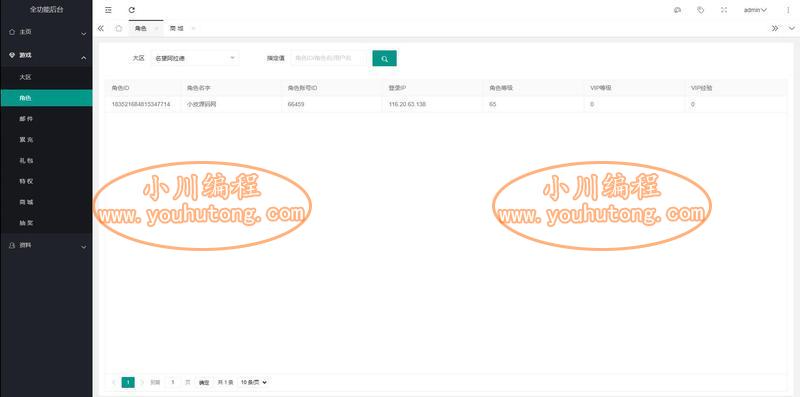The height and width of the screenshot is (397, 800).
Task: Enter fullscreen with the expand icon
Action: coord(723,10)
